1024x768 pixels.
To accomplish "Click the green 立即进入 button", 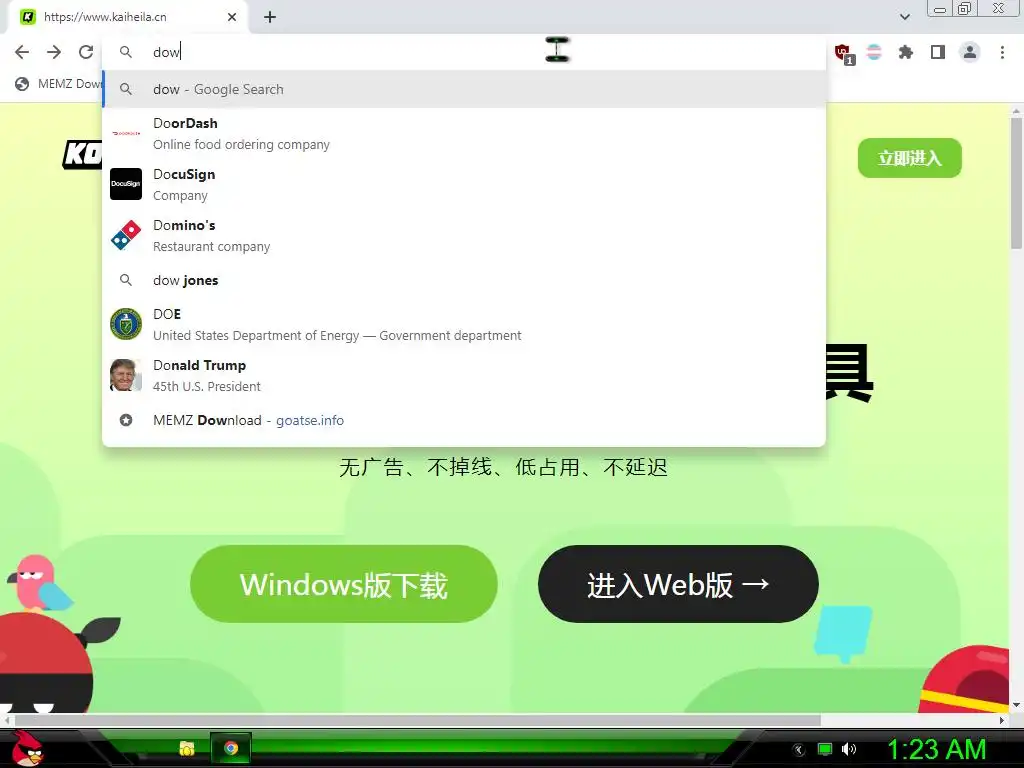I will tap(909, 158).
